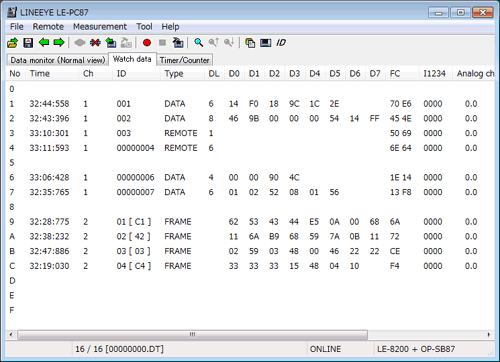Open the File menu

coord(16,27)
